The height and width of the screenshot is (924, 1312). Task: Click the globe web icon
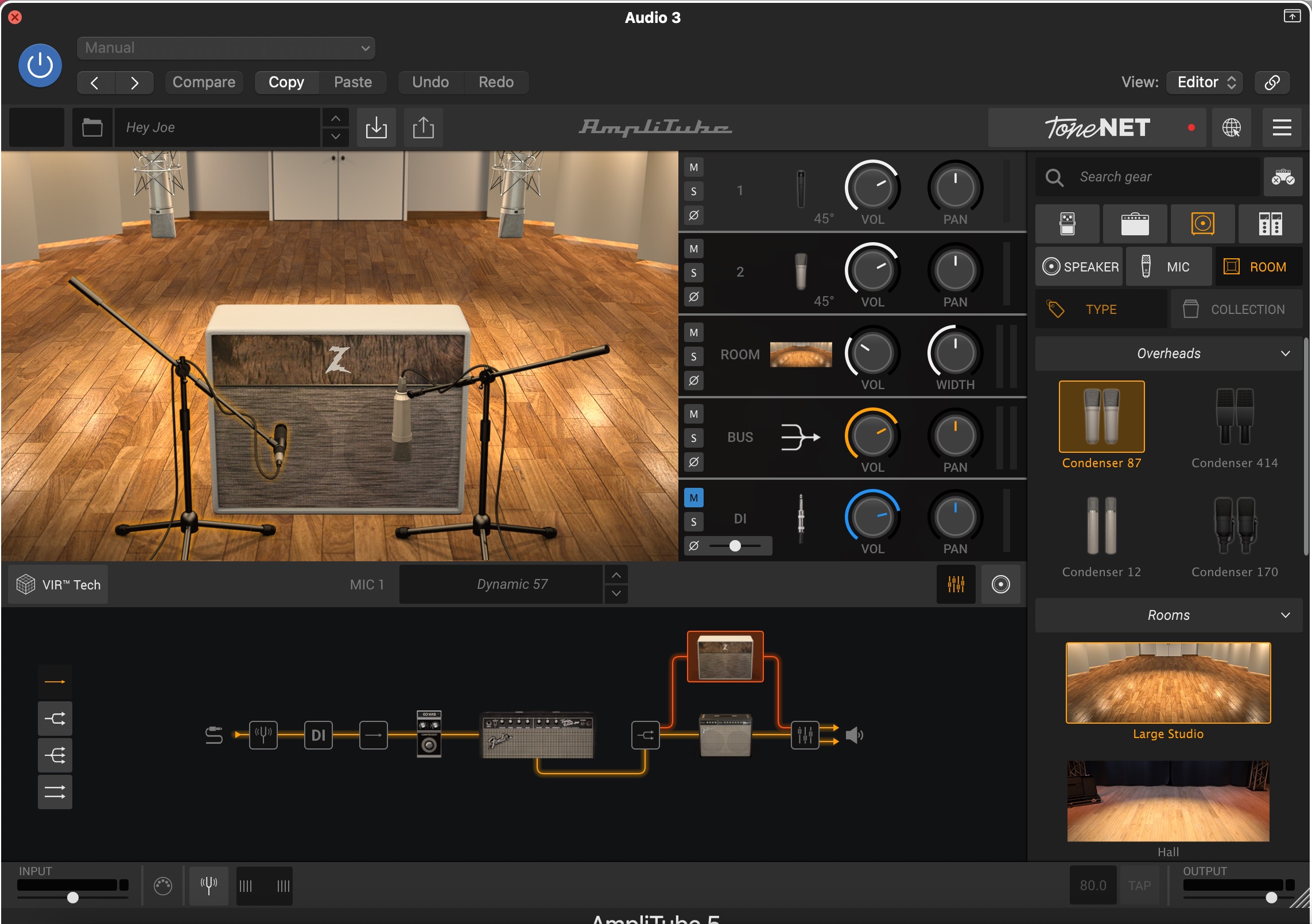click(1232, 127)
